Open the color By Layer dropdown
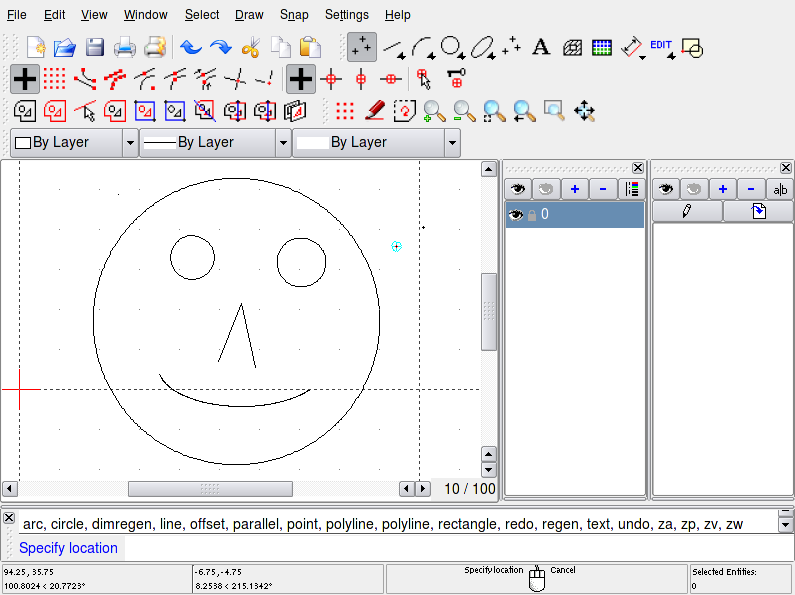 [x=74, y=142]
